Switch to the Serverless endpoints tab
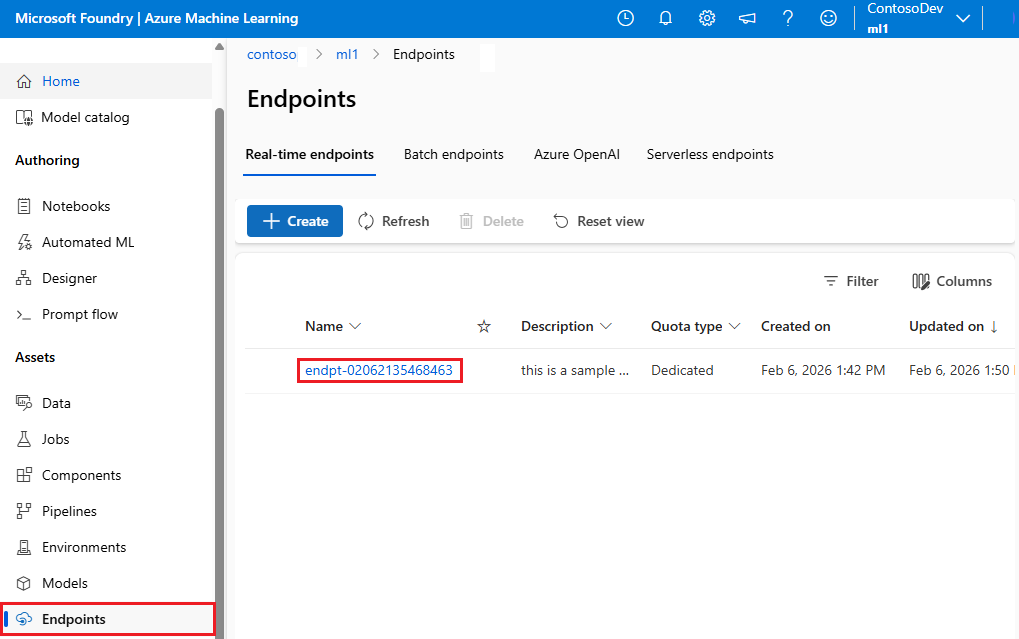 tap(710, 154)
